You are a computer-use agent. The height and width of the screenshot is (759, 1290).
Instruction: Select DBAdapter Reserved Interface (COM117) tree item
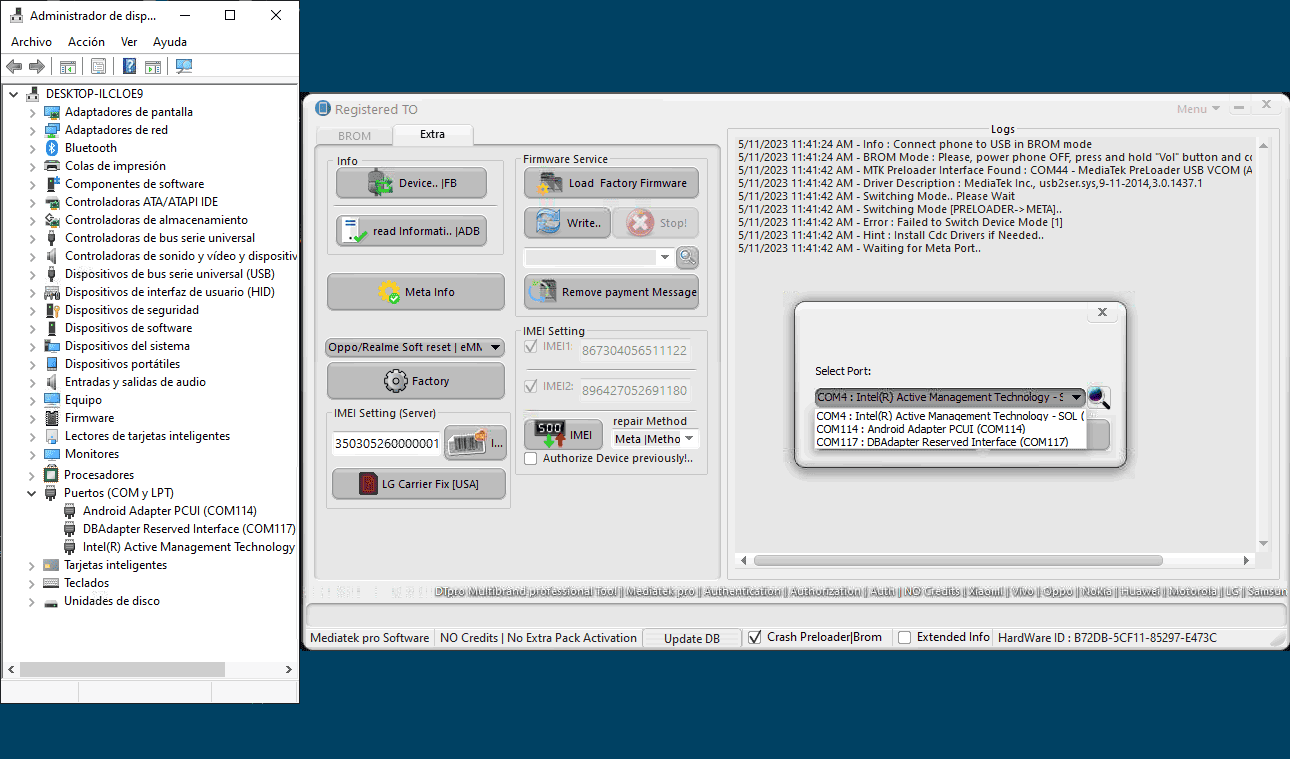189,529
